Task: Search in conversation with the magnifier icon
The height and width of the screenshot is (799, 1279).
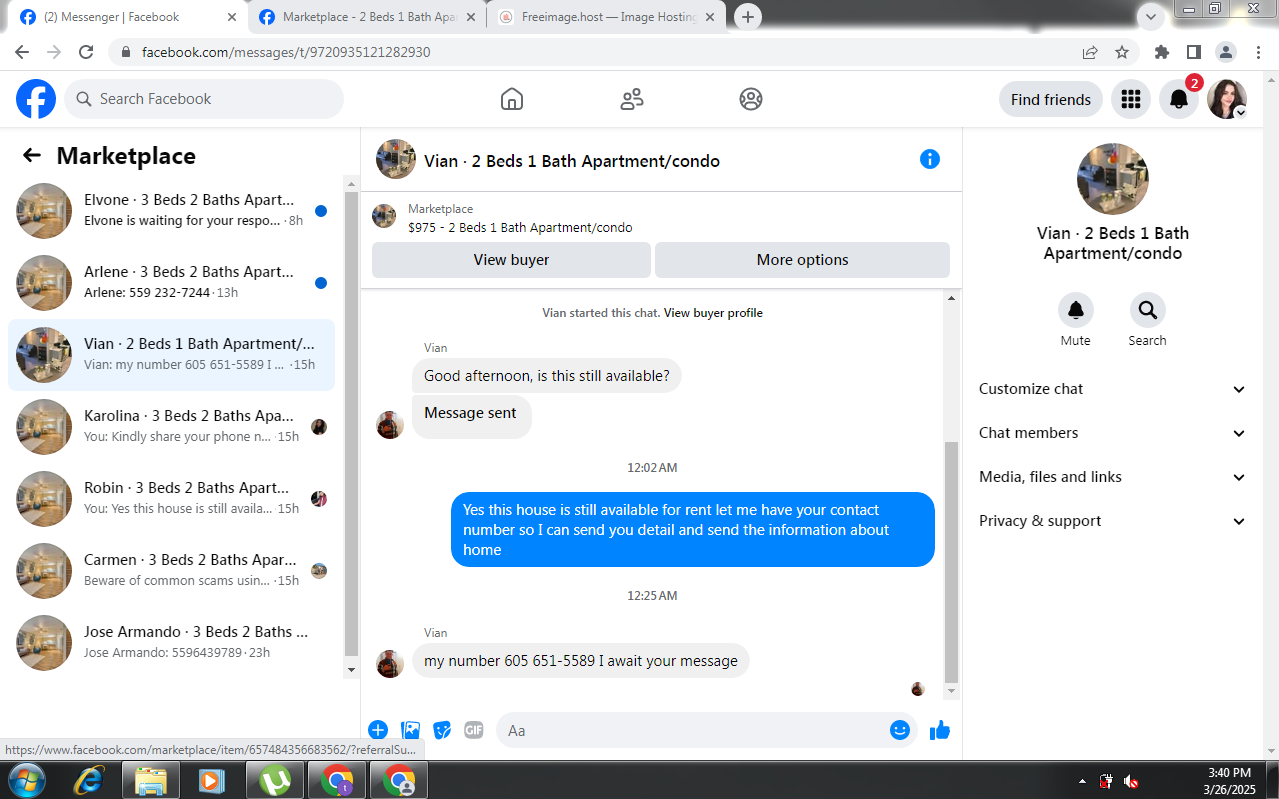Action: pyautogui.click(x=1147, y=310)
